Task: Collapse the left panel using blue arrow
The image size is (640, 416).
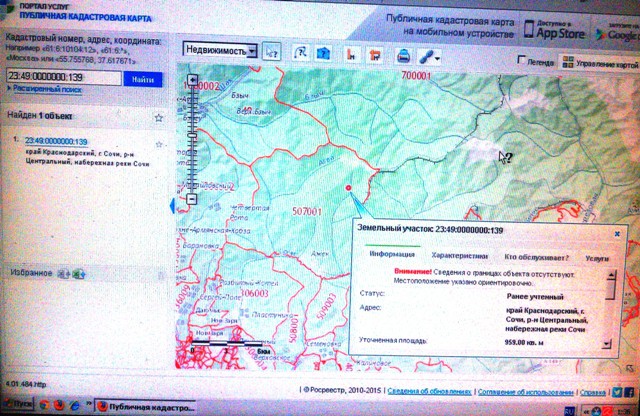Action: pyautogui.click(x=175, y=205)
